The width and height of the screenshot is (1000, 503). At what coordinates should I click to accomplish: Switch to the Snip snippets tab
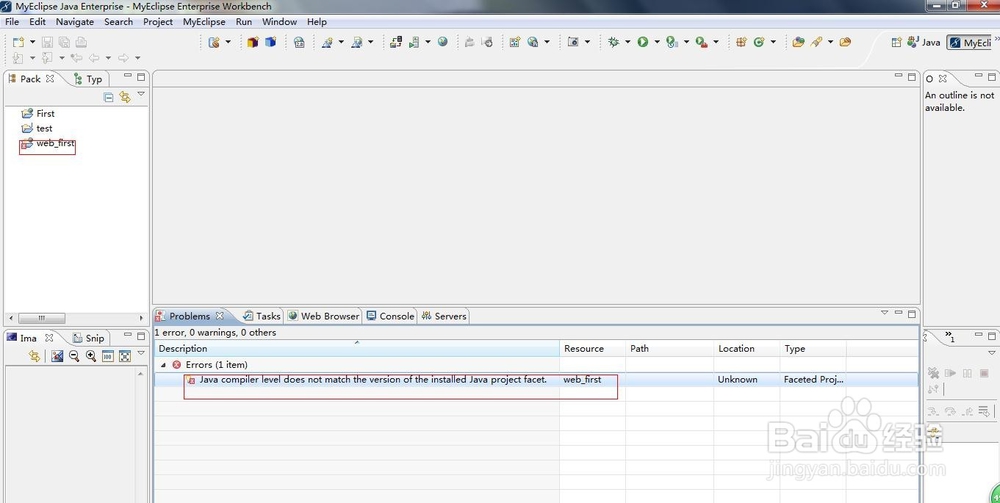(x=88, y=339)
